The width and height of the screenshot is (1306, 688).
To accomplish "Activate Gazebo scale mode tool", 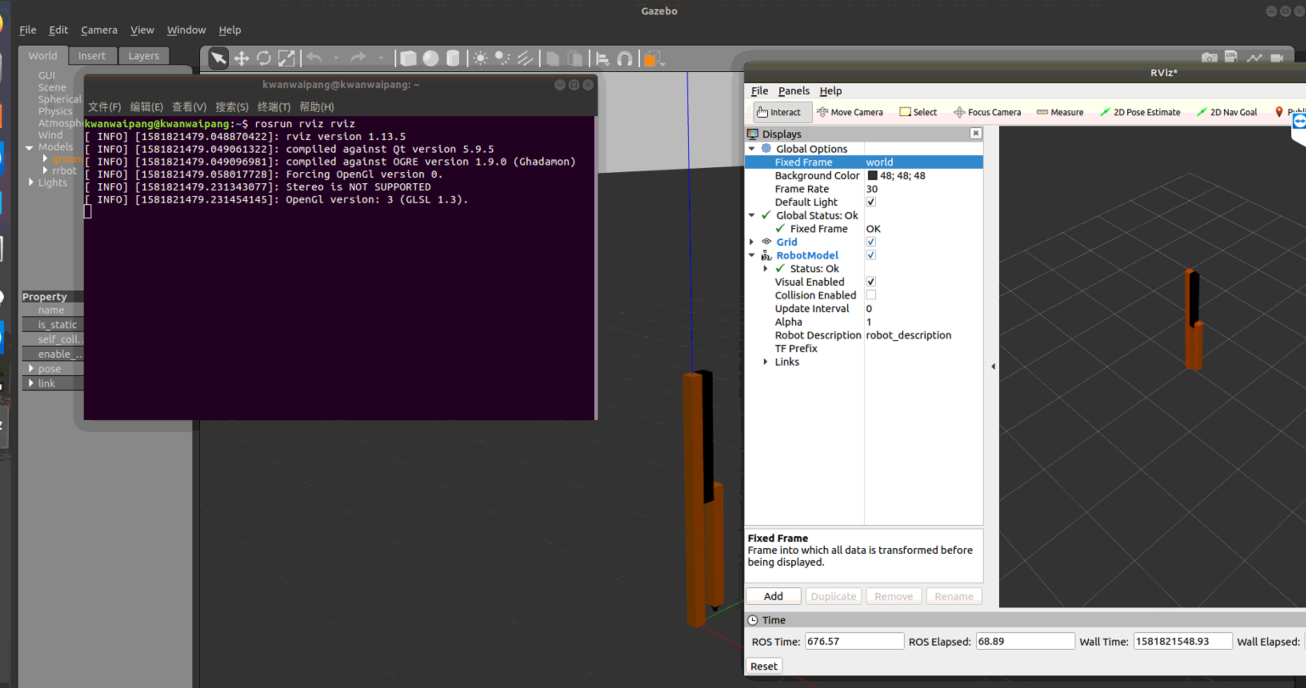I will (287, 58).
